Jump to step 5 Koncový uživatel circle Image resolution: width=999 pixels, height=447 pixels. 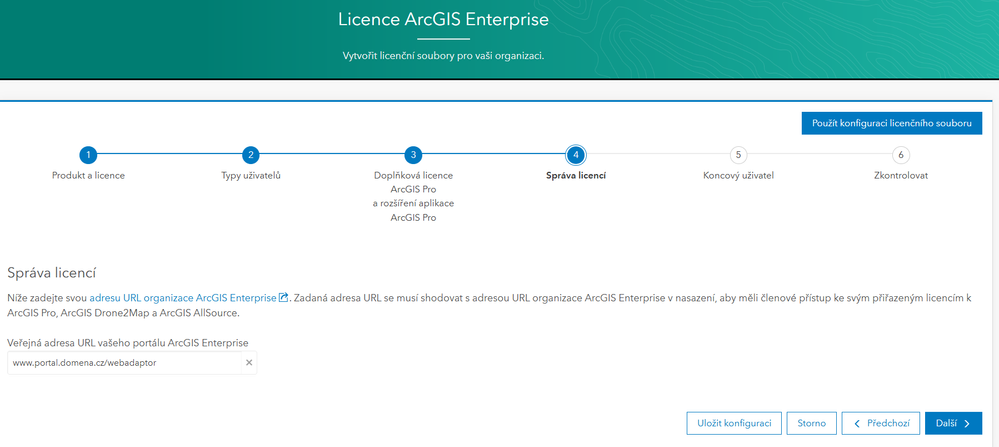point(738,155)
